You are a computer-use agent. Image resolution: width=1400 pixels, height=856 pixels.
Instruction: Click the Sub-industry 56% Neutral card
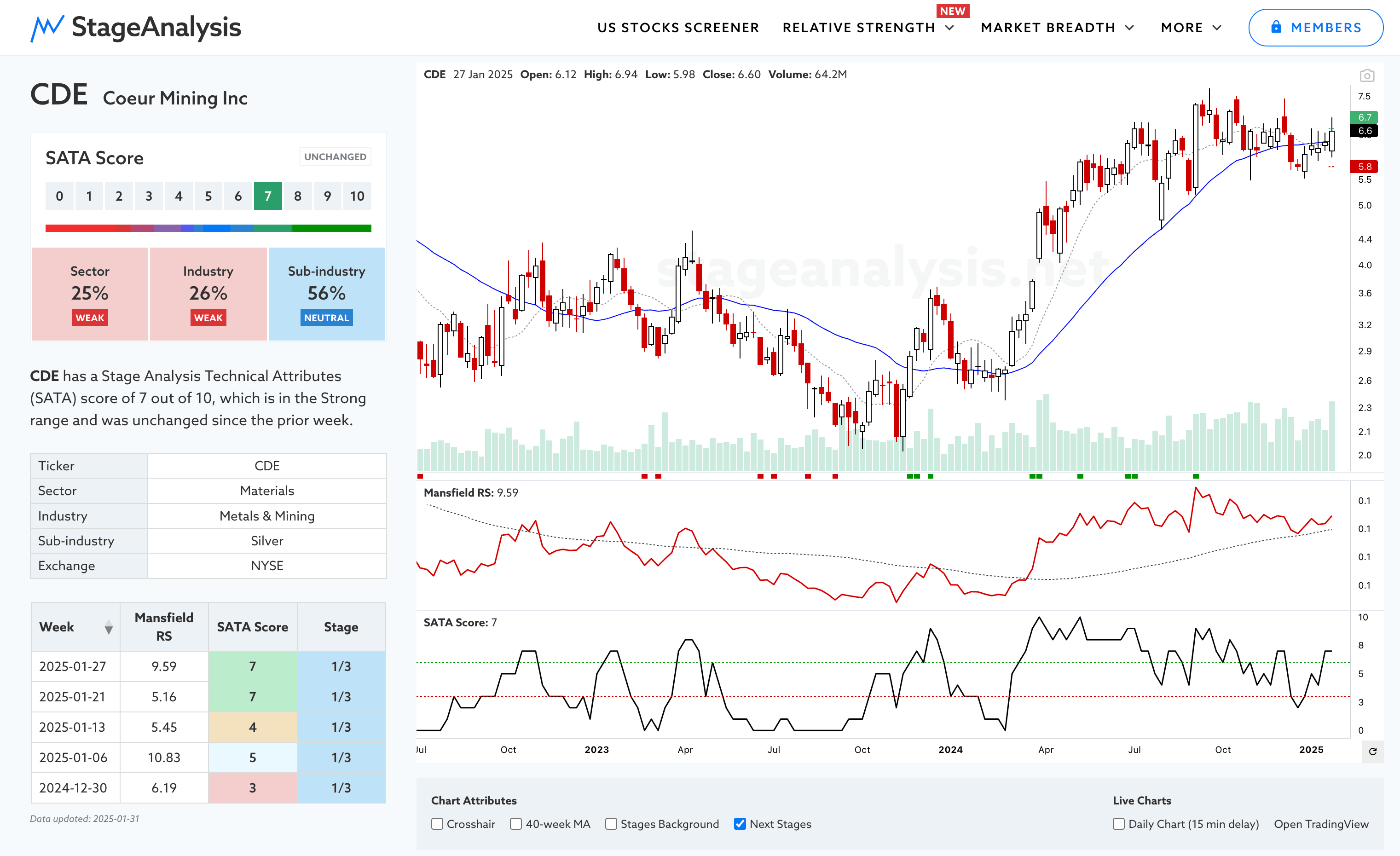327,294
